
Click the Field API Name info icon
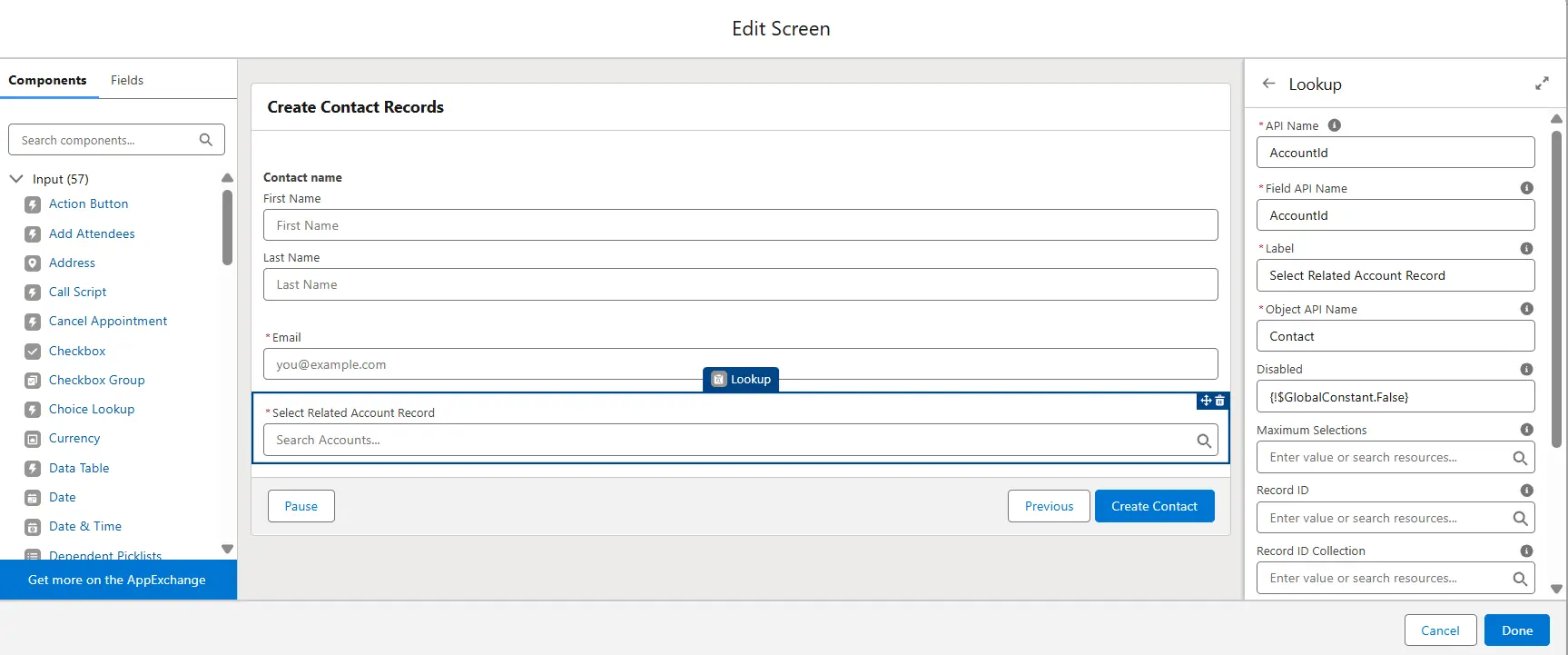tap(1526, 188)
